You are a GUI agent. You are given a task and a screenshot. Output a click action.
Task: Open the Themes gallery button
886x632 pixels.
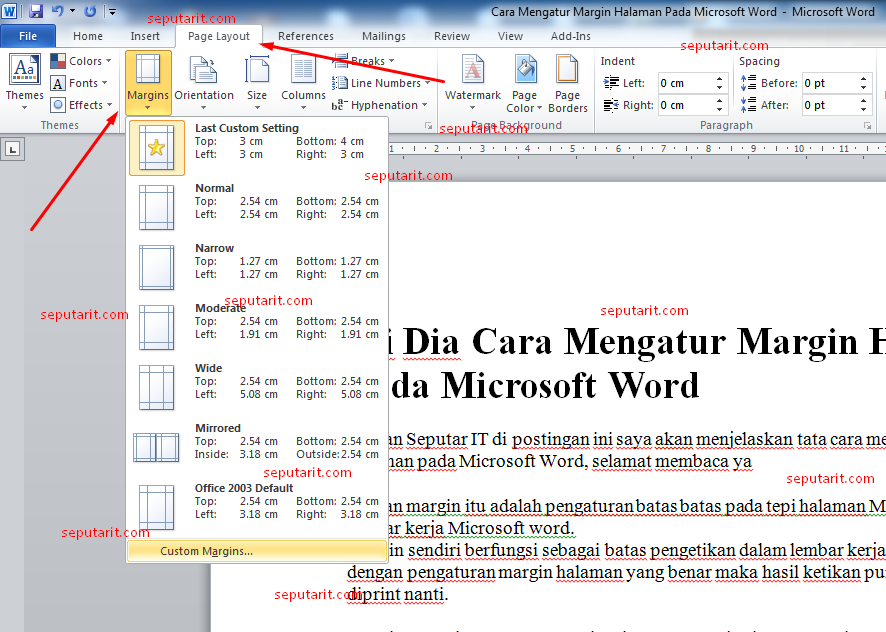coord(24,80)
